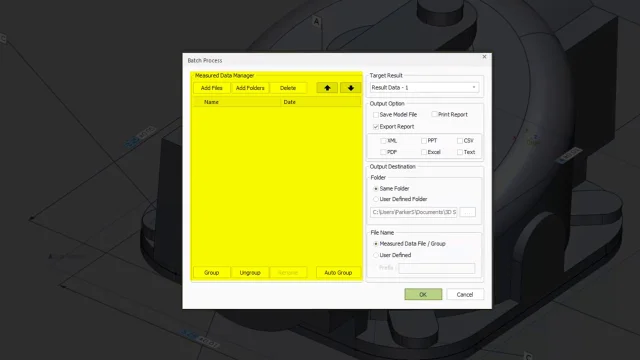
Task: Uncheck the Export Report checkbox
Action: [376, 127]
